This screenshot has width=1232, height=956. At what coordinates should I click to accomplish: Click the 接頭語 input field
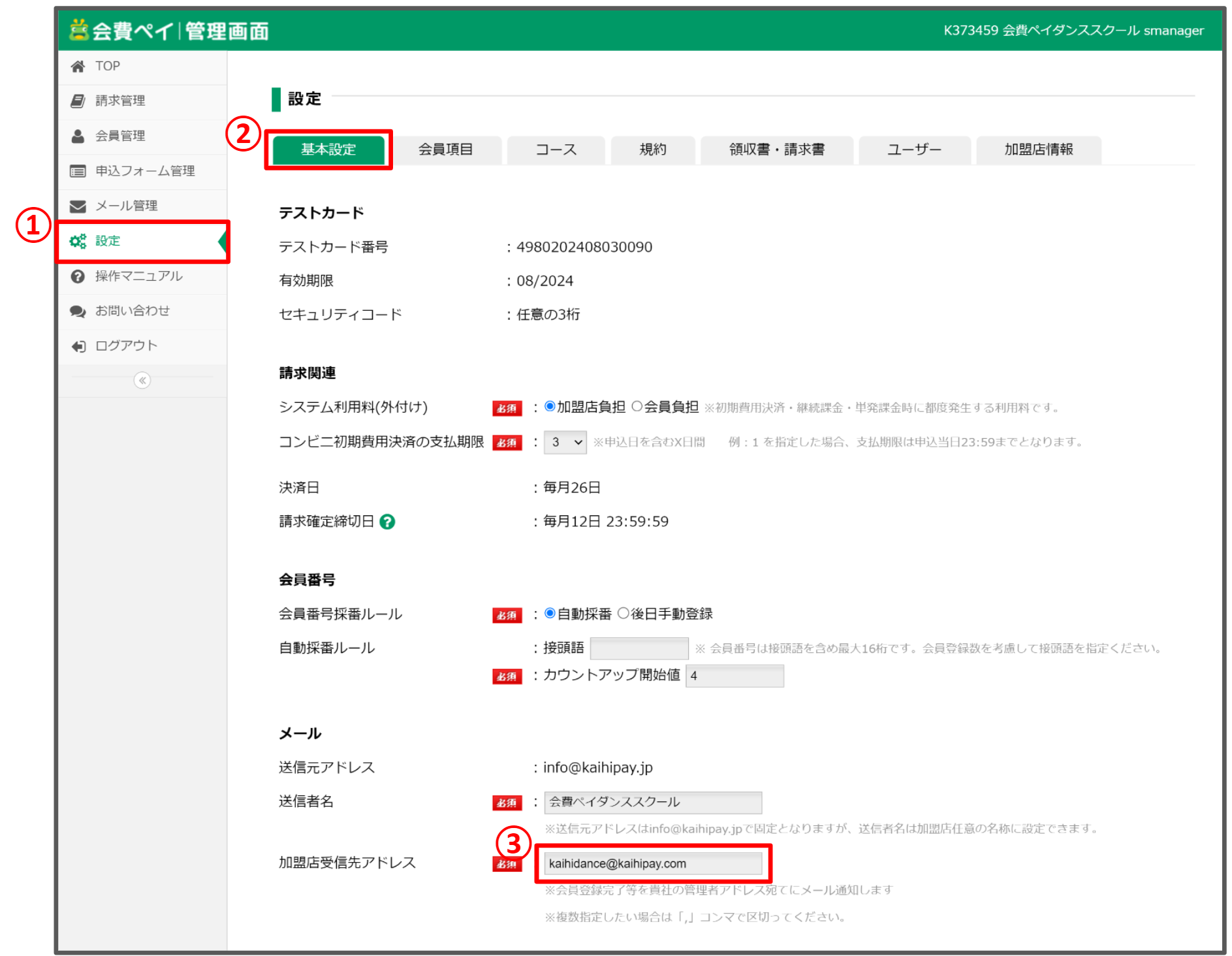coord(639,648)
